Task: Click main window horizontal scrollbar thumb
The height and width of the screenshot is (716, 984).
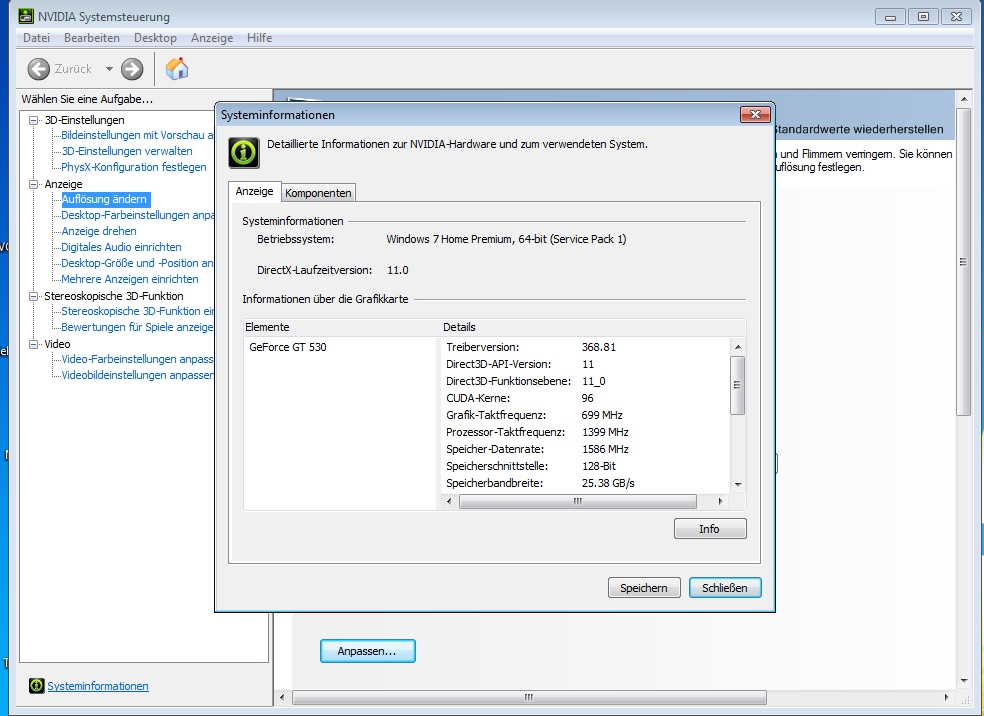Action: [529, 697]
